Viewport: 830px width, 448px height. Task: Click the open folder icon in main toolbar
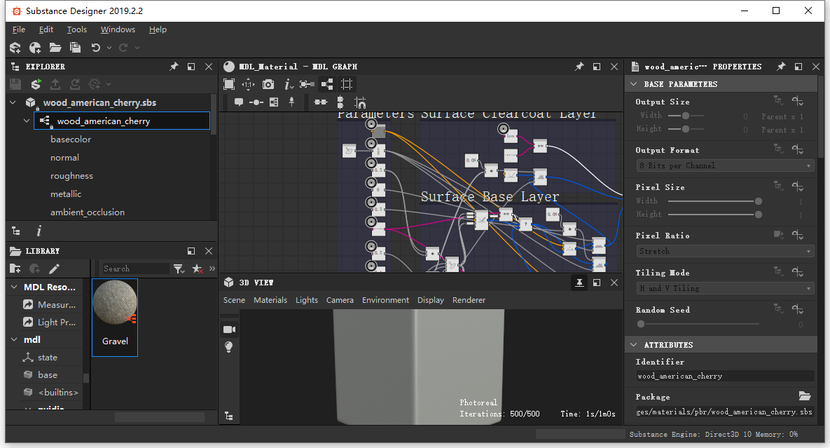pyautogui.click(x=55, y=48)
